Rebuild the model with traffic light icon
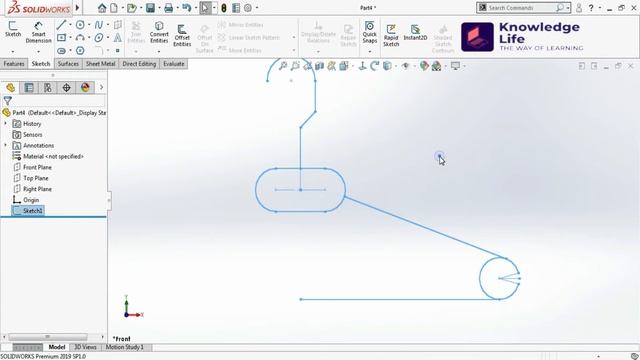640x360 pixels. (224, 8)
